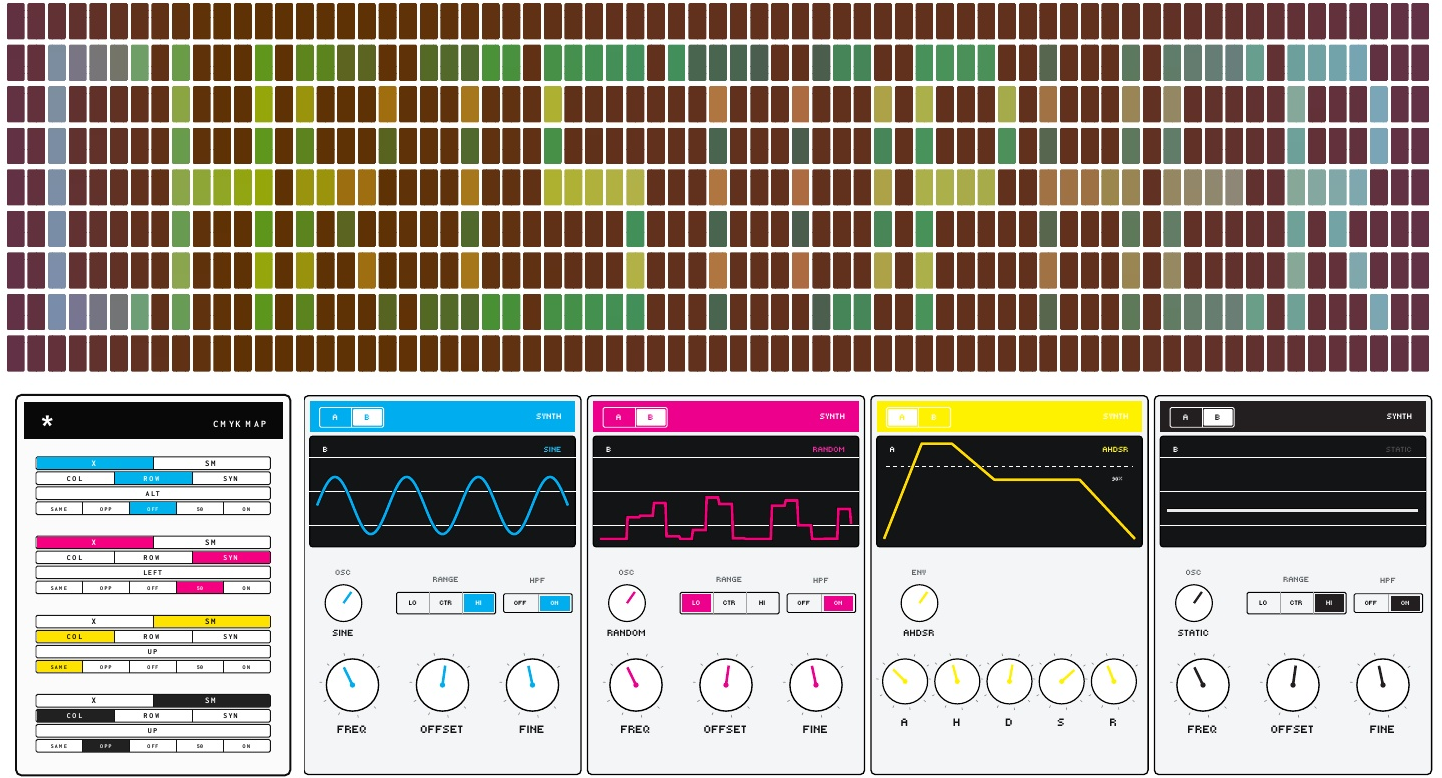The height and width of the screenshot is (778, 1442).
Task: Set black synth RANGE to CTR
Action: (1296, 603)
